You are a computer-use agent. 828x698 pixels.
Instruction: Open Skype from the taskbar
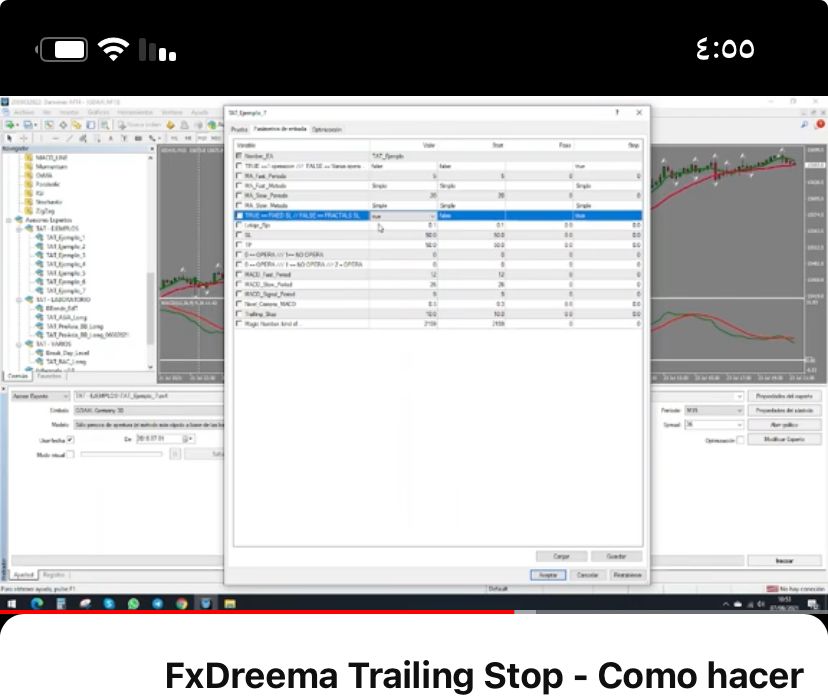tap(109, 603)
